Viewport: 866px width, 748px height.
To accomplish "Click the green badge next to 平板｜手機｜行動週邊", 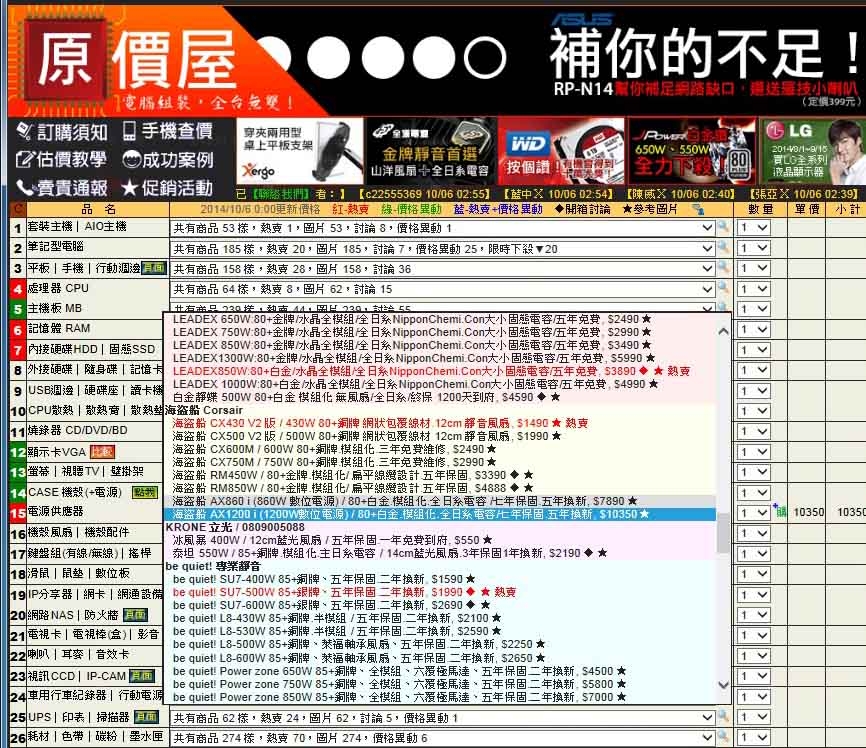I will (x=153, y=268).
